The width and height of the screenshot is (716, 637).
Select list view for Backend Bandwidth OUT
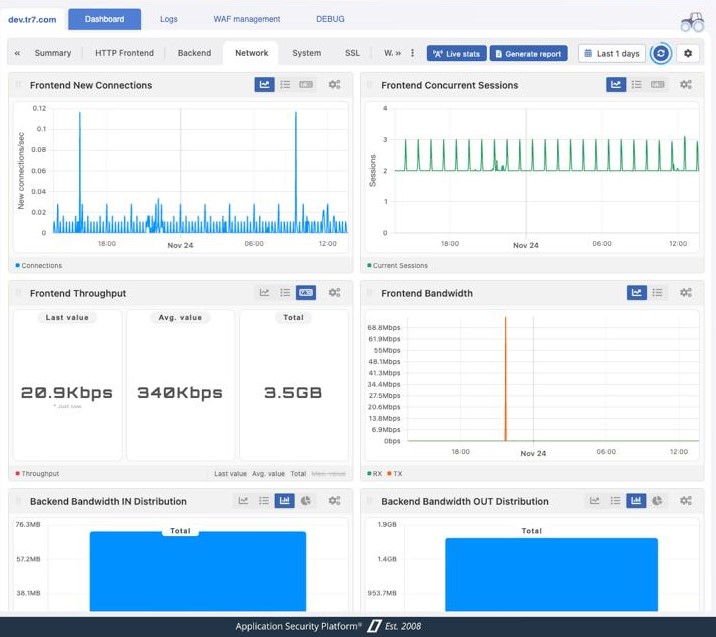pos(616,501)
